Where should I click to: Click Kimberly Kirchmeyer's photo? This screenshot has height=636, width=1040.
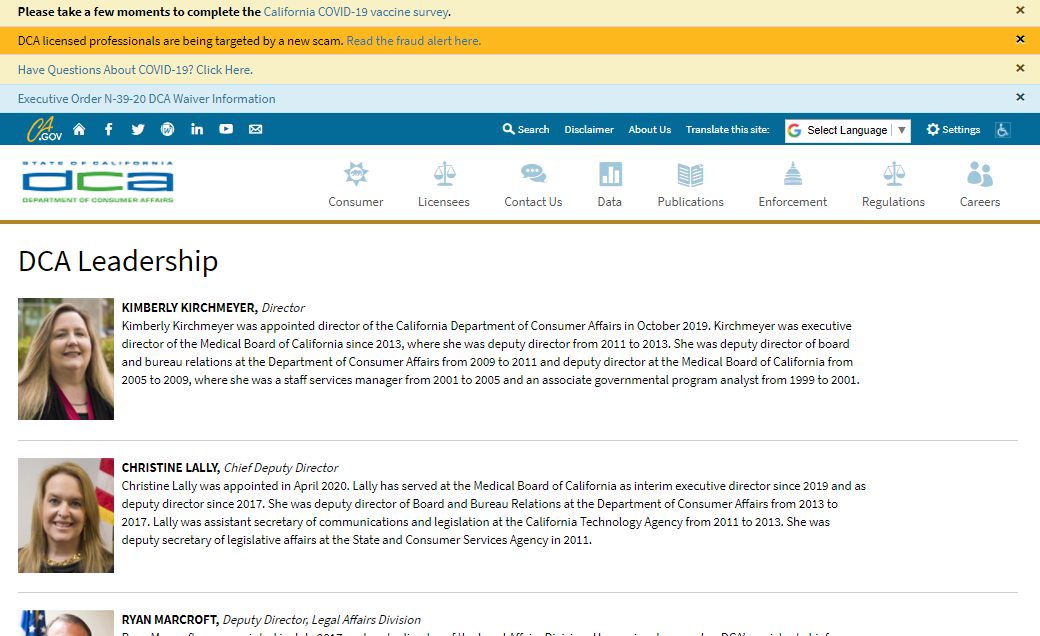(66, 359)
